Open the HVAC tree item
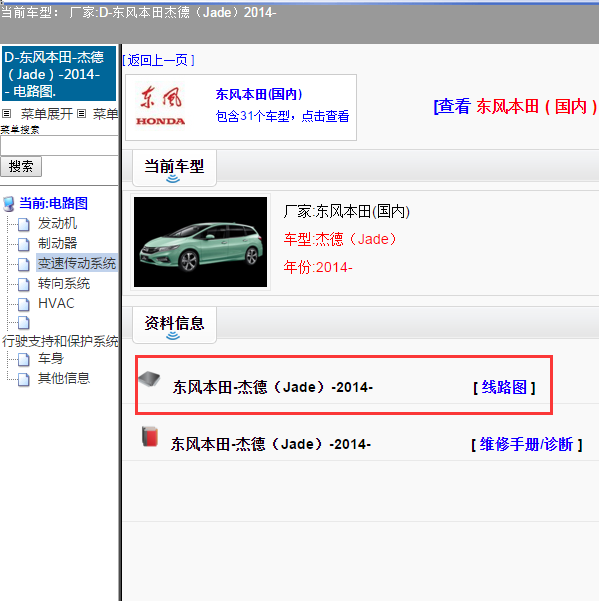The image size is (599, 601). 56,304
